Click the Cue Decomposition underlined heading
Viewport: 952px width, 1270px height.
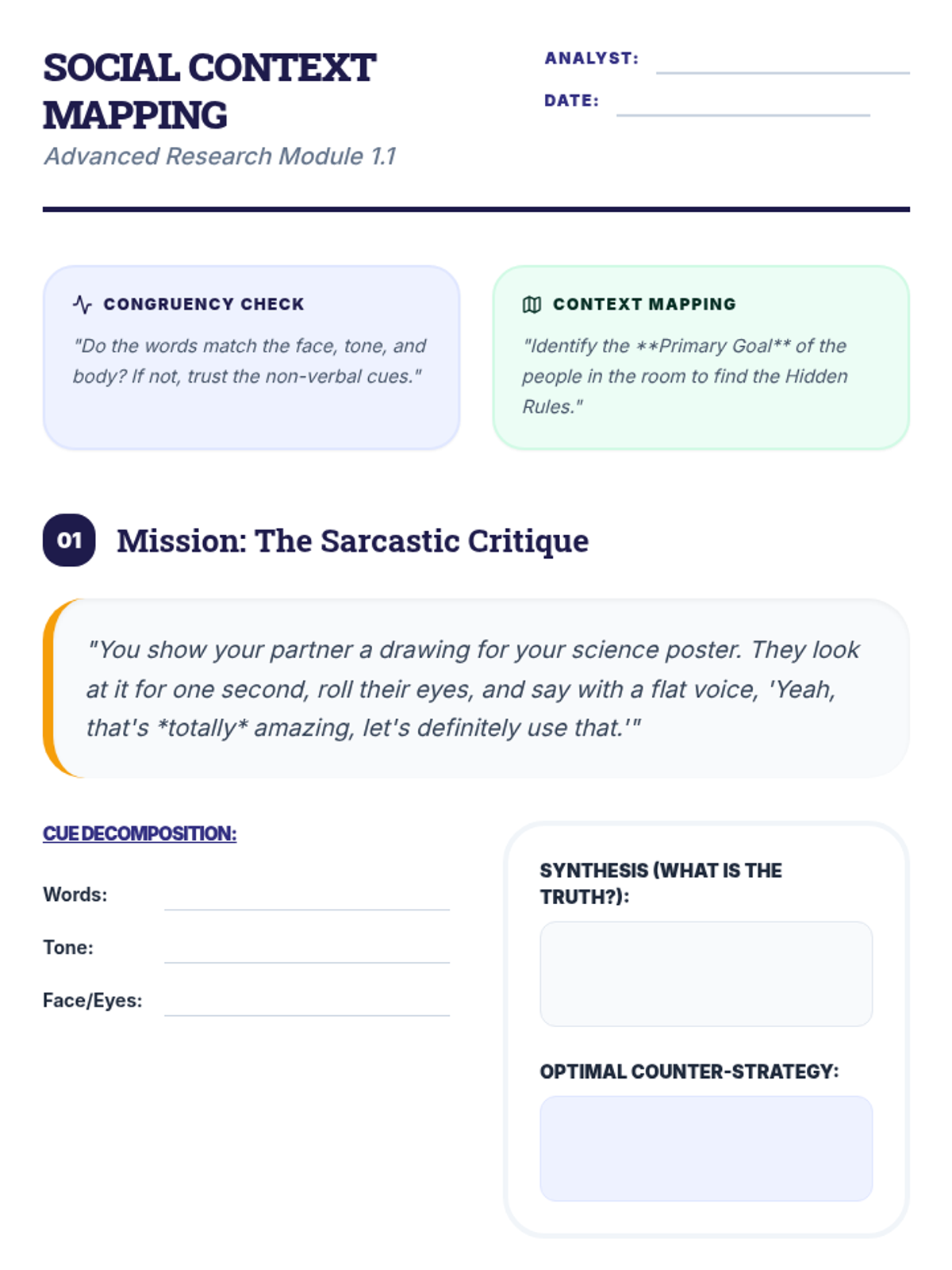click(x=140, y=833)
